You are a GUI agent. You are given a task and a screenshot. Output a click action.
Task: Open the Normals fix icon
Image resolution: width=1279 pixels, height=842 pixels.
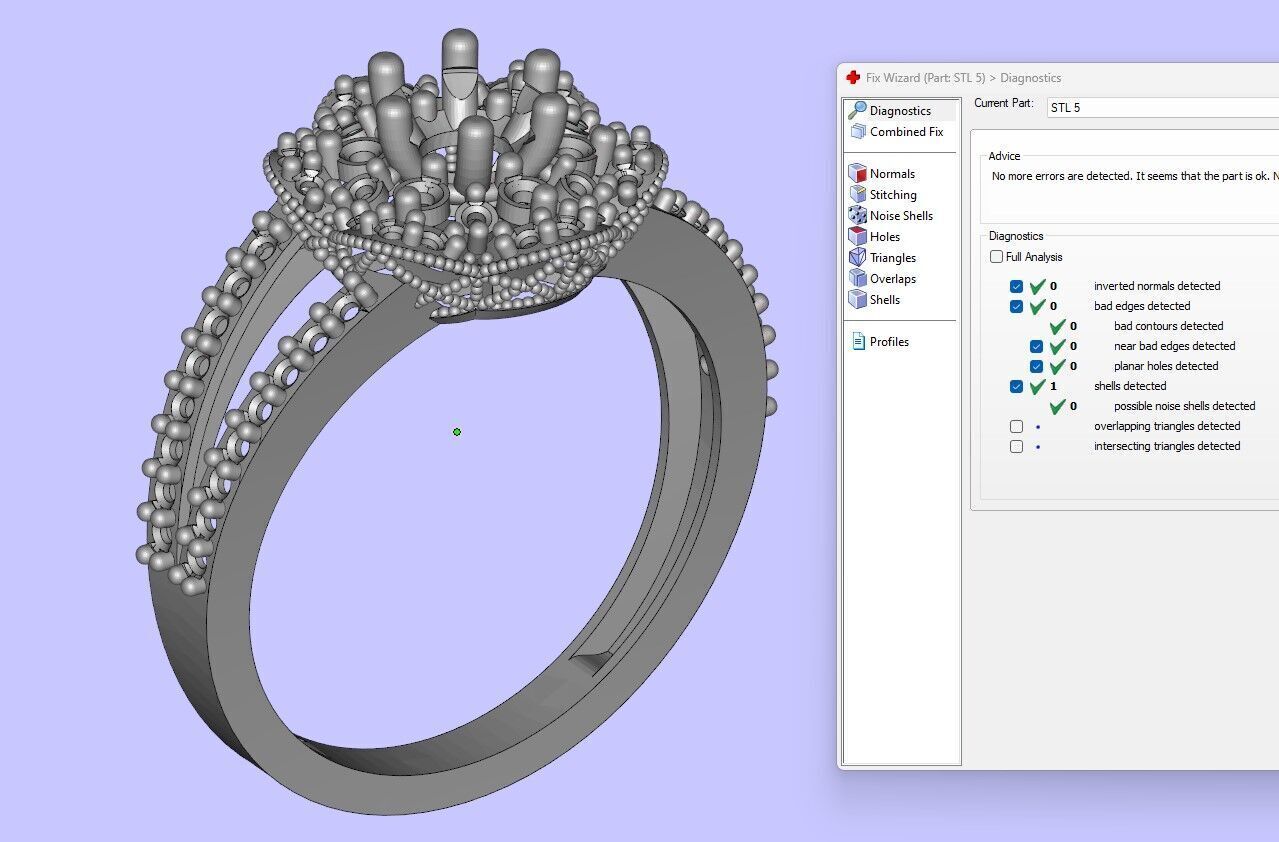click(857, 173)
